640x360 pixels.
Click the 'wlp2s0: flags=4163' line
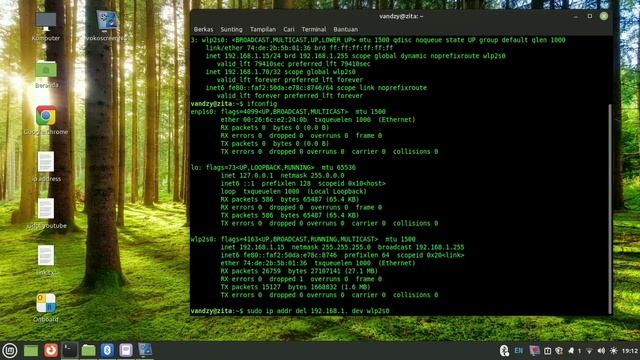303,239
